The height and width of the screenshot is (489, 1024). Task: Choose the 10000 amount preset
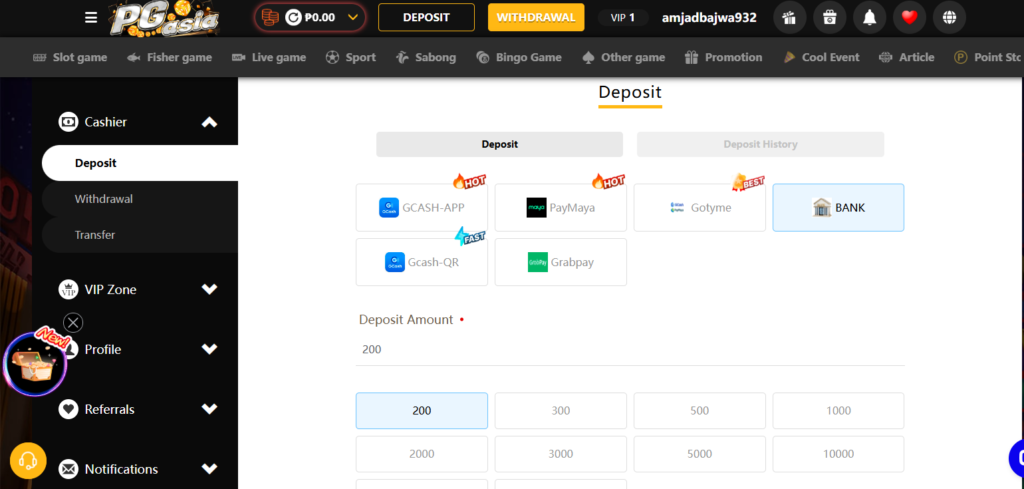pos(839,454)
